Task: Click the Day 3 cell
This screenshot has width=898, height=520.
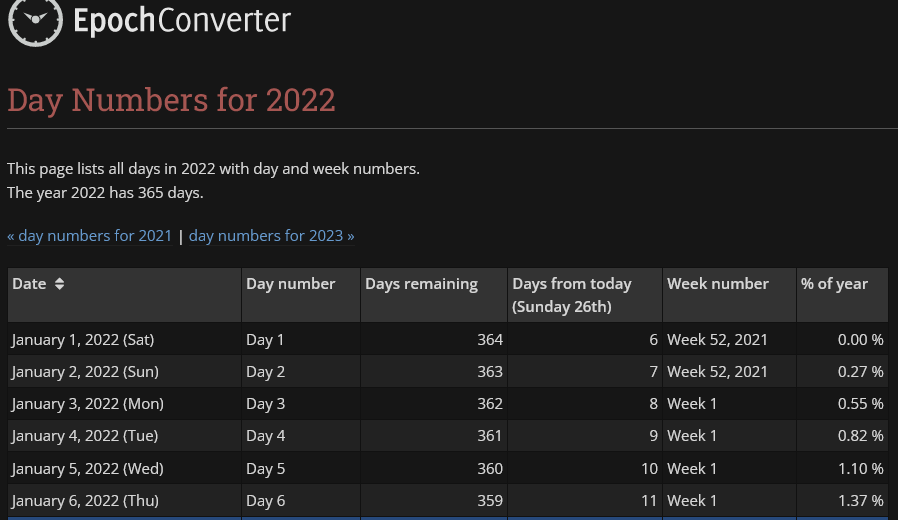Action: [x=301, y=404]
